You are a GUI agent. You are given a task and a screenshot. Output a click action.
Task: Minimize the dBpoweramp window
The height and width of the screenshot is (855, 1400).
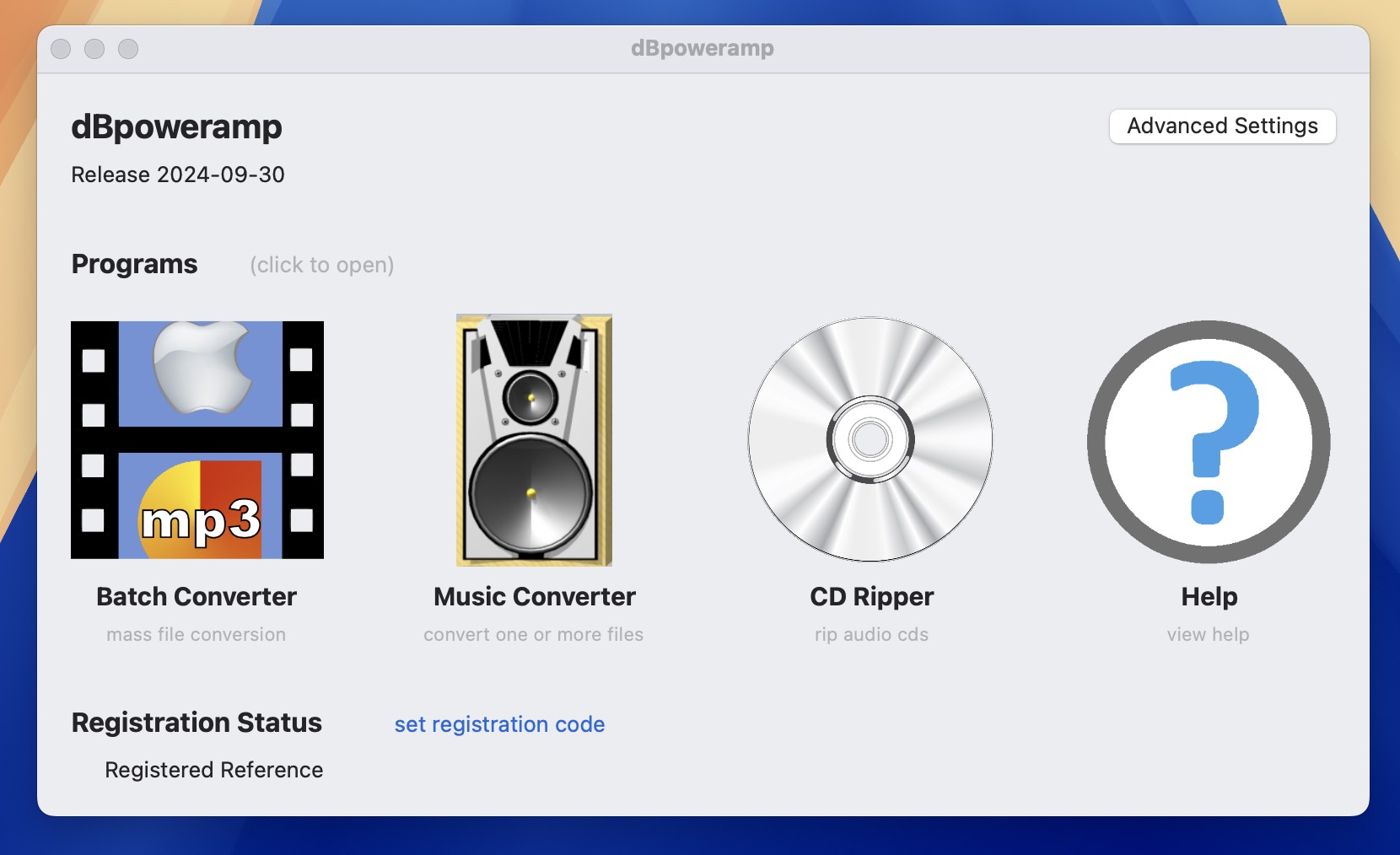pos(94,49)
